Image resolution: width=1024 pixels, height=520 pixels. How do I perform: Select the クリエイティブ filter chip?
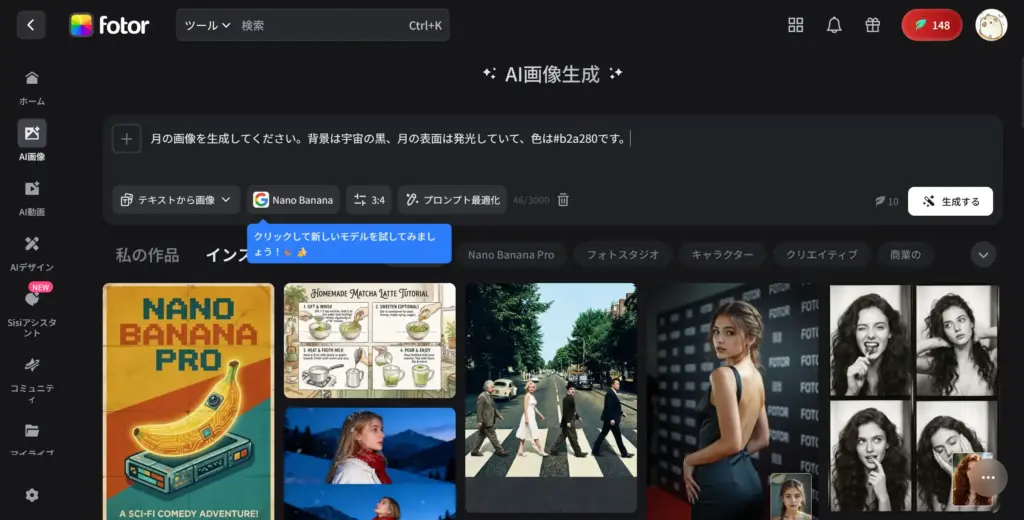pos(822,255)
